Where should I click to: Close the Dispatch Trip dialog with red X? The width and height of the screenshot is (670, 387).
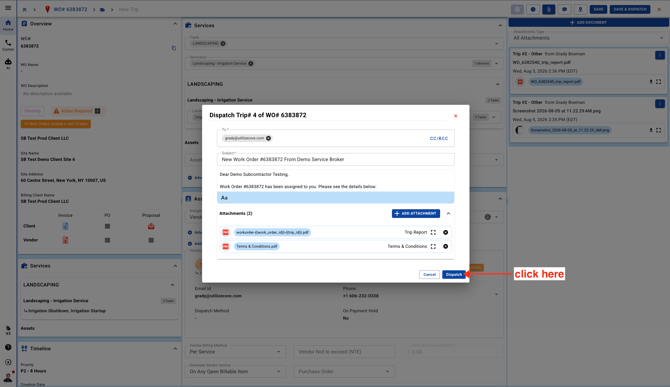455,116
